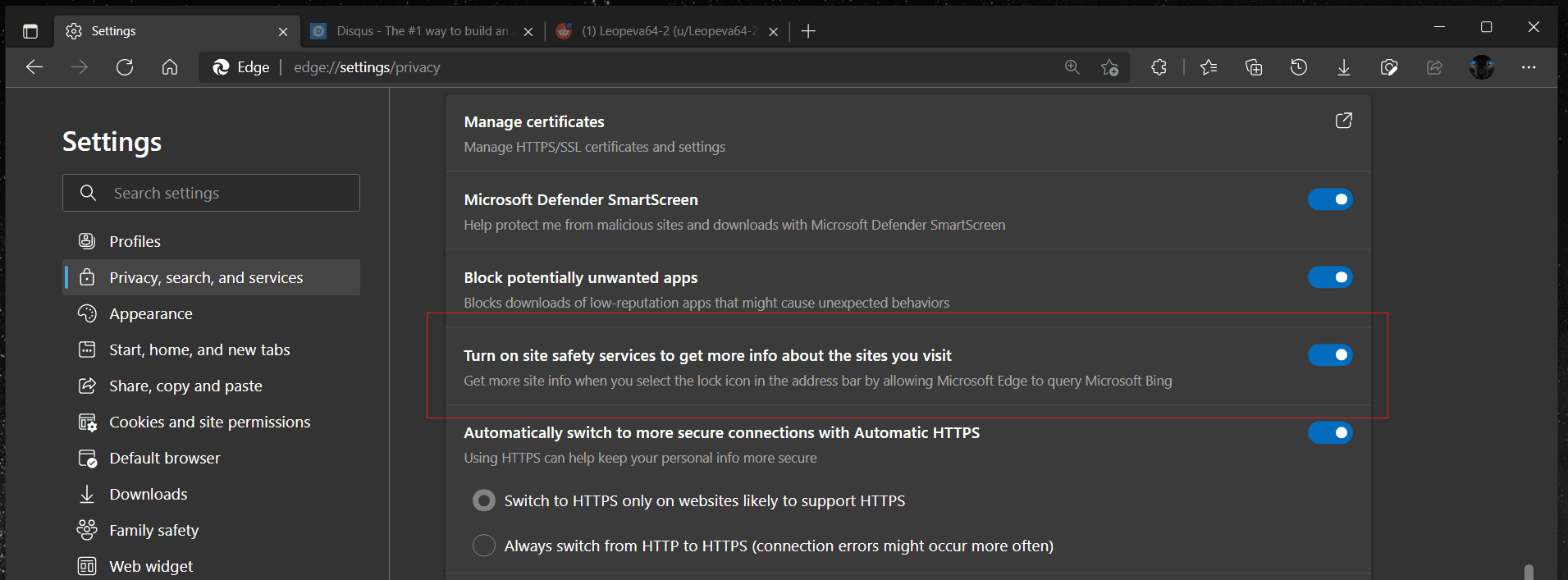The height and width of the screenshot is (580, 1568).
Task: Close the Disqus tab
Action: [x=528, y=32]
